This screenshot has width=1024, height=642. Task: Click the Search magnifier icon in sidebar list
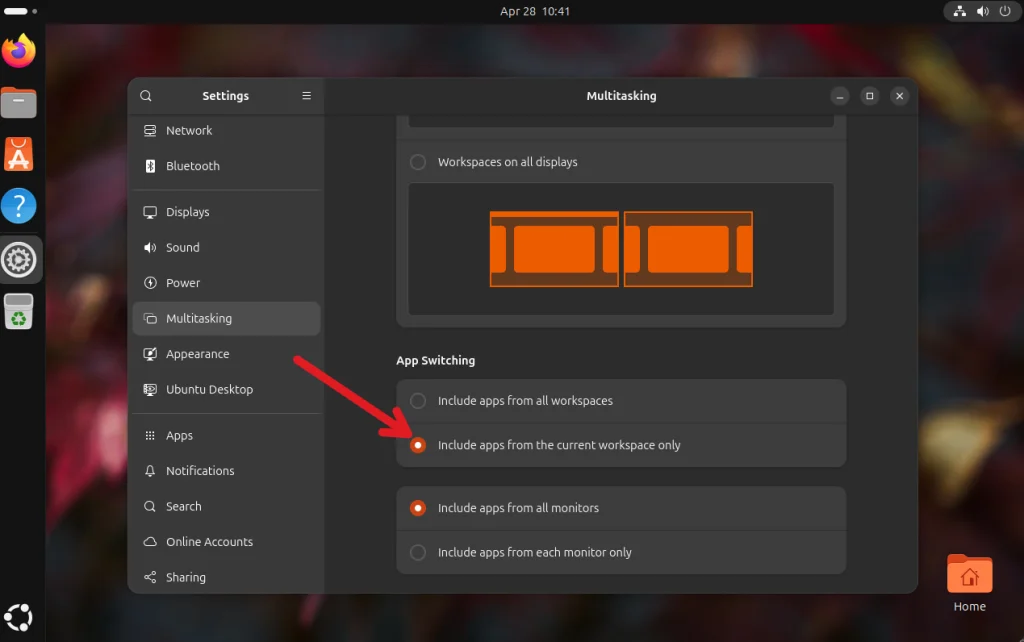(150, 506)
